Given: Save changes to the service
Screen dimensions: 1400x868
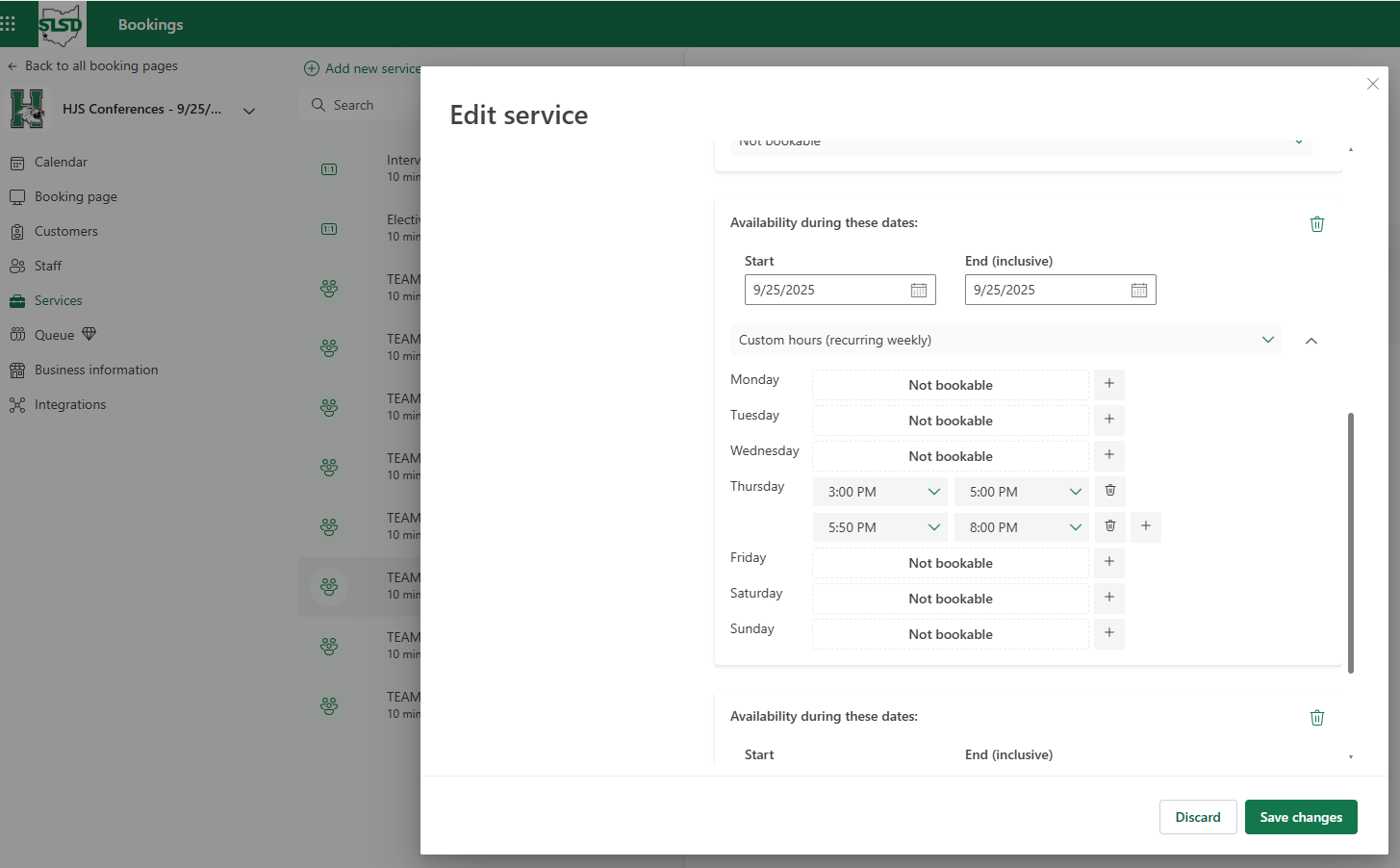Looking at the screenshot, I should [1301, 817].
